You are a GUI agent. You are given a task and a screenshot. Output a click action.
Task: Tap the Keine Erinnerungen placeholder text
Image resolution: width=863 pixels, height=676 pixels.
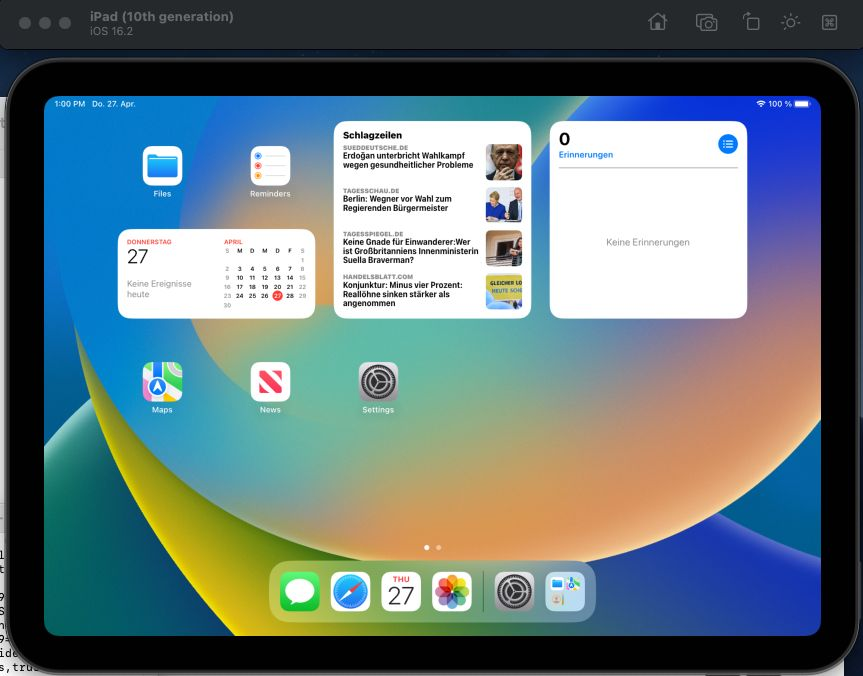[x=648, y=242]
